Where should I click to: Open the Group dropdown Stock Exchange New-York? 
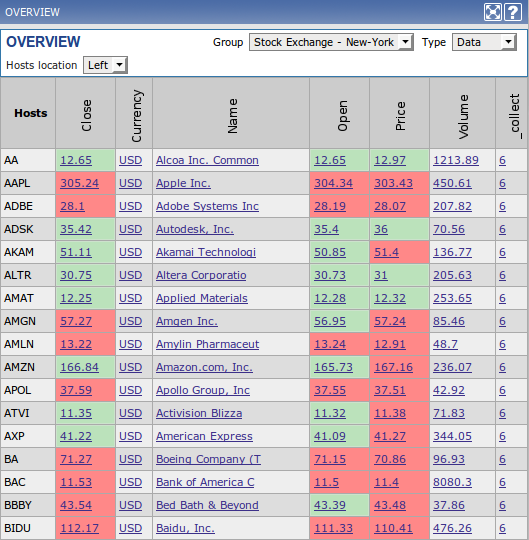tap(331, 42)
